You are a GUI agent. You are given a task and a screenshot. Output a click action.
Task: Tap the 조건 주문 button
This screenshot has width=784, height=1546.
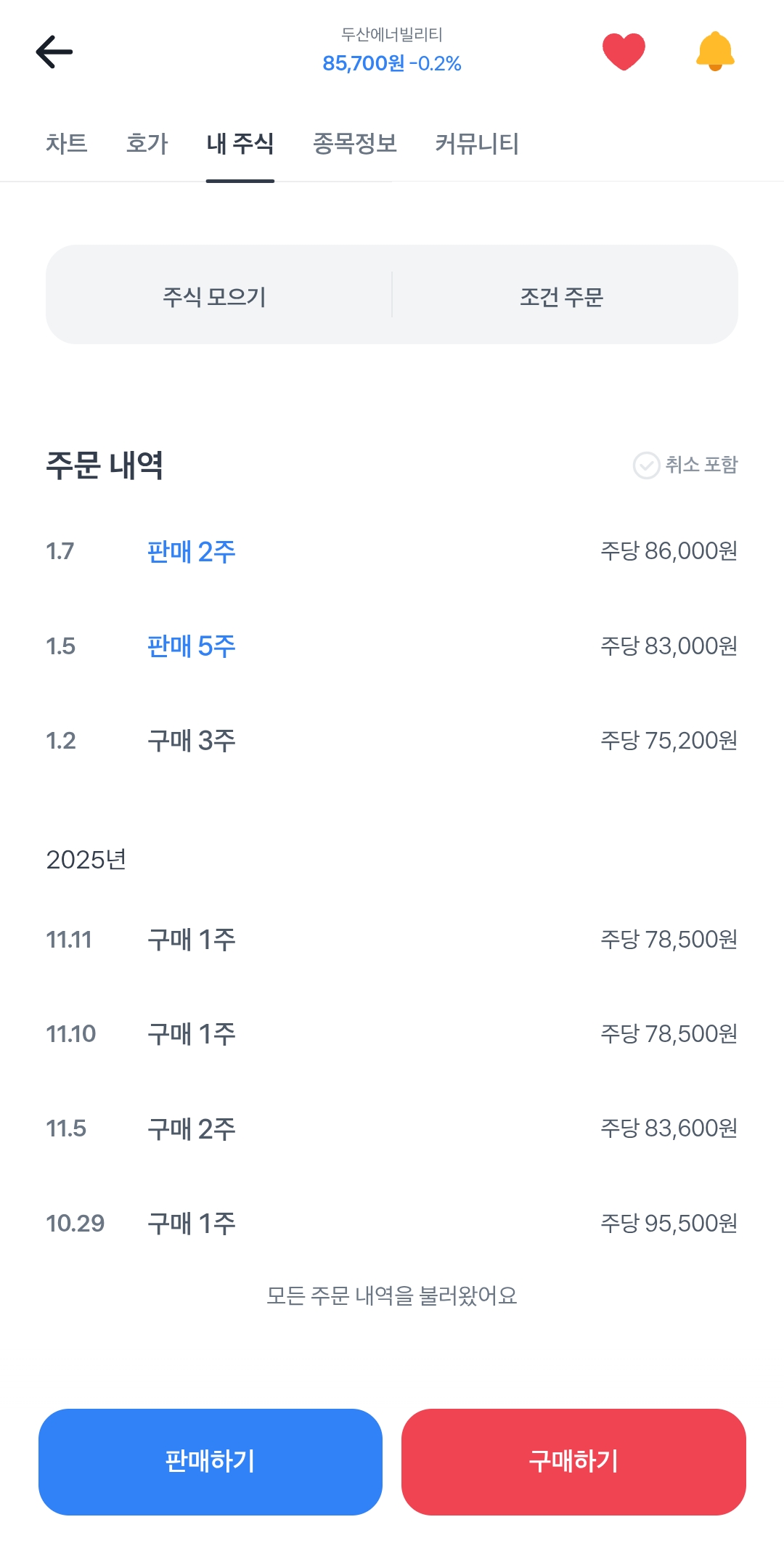(x=562, y=296)
